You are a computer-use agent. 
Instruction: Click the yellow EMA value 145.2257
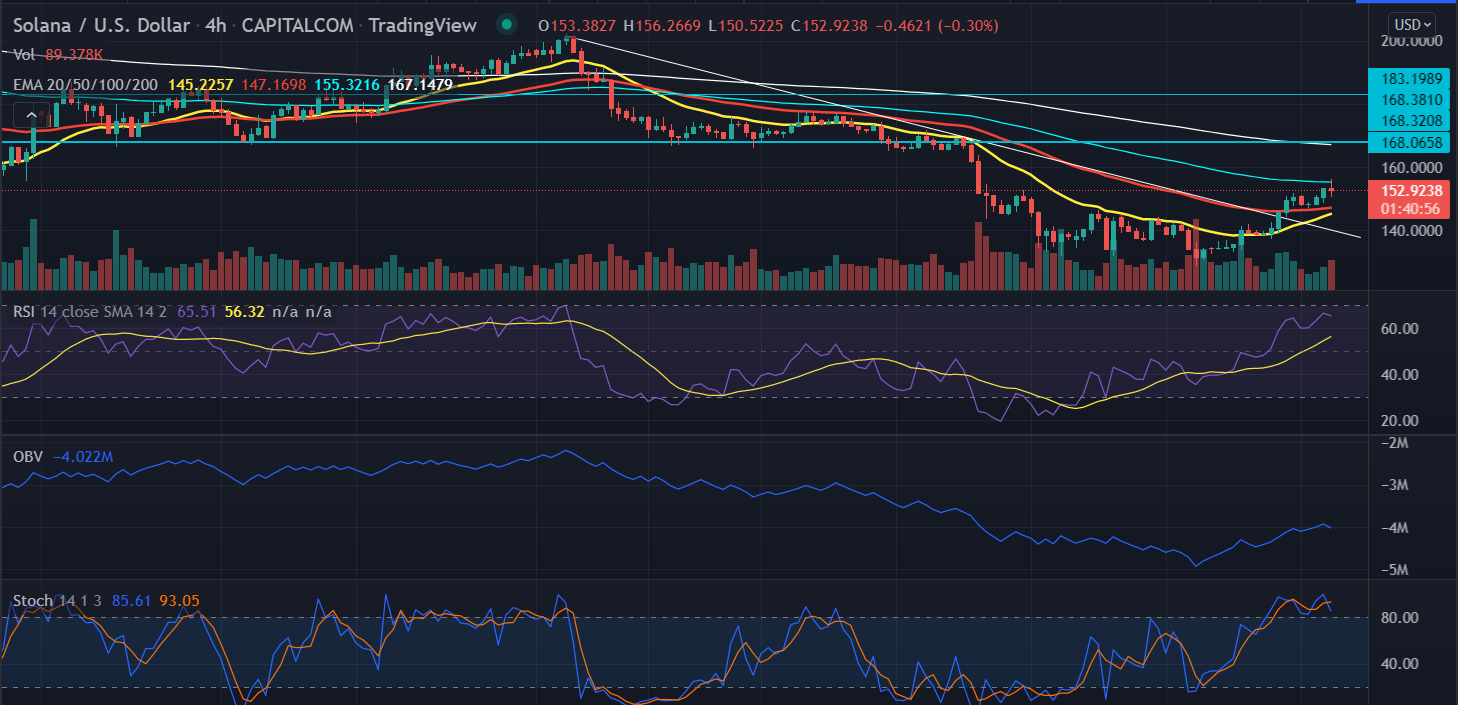(202, 85)
